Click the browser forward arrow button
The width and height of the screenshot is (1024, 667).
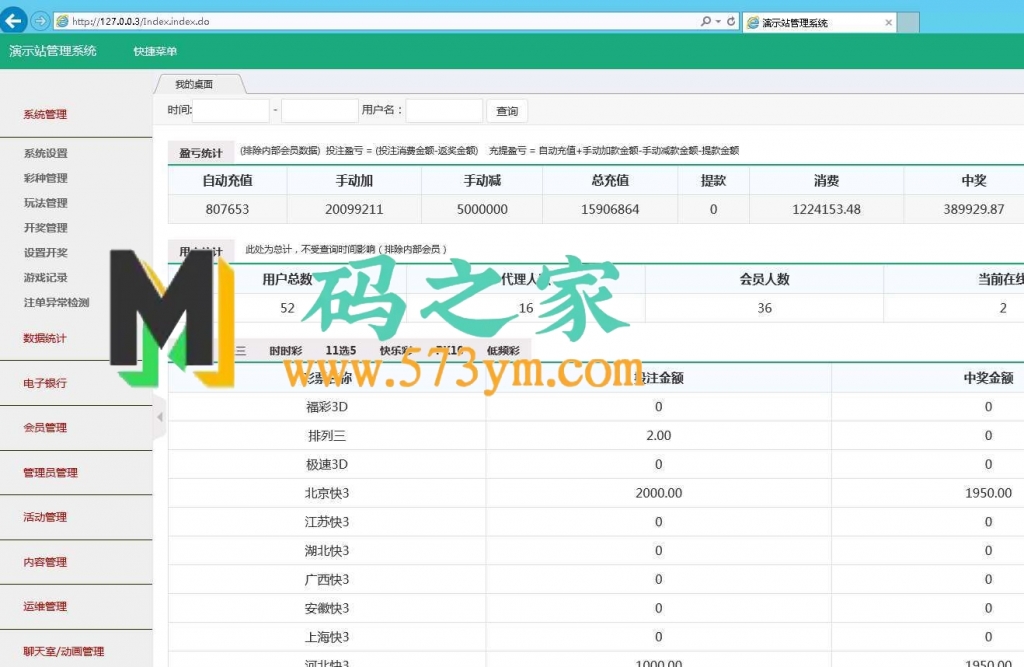point(40,21)
